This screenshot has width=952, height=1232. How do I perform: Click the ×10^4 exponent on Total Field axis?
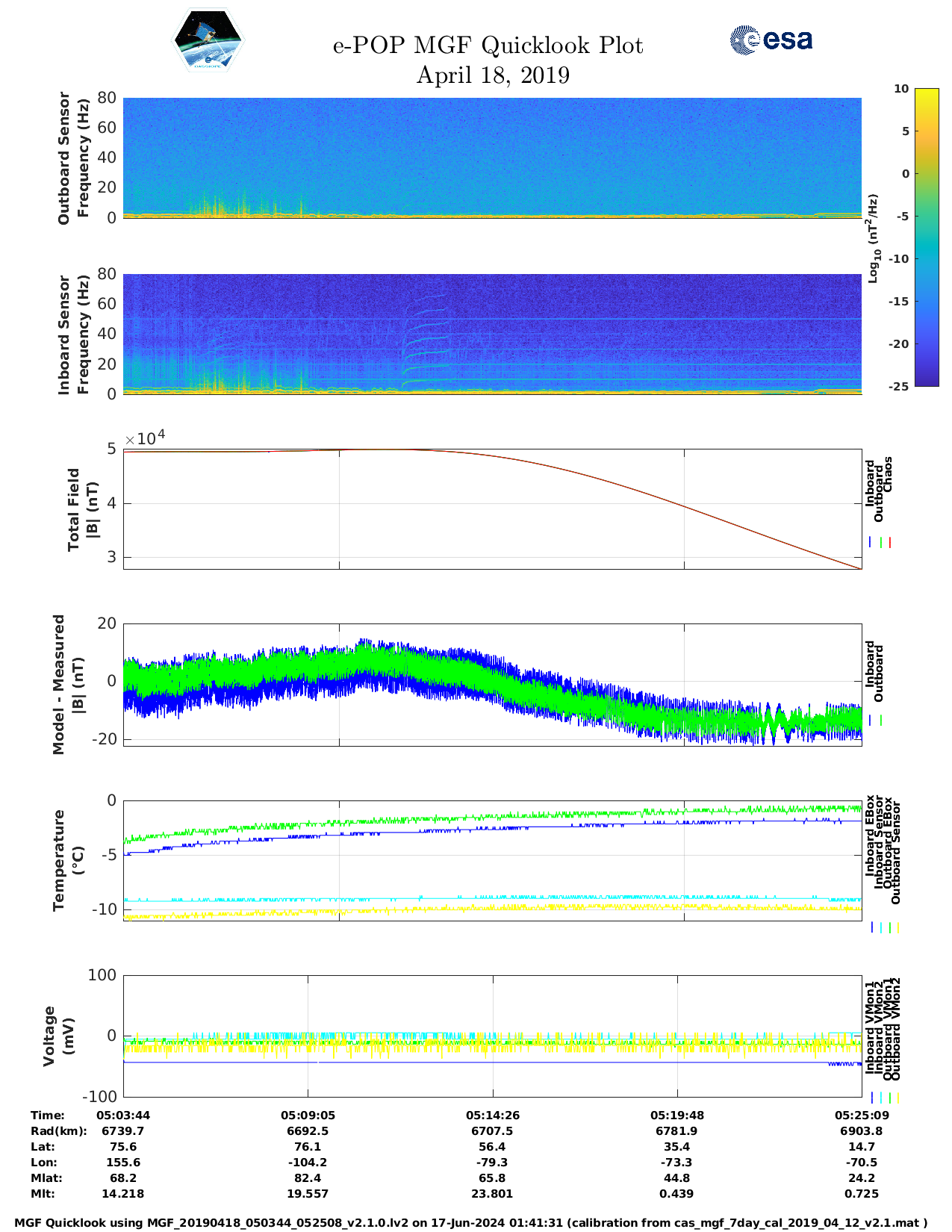(145, 438)
